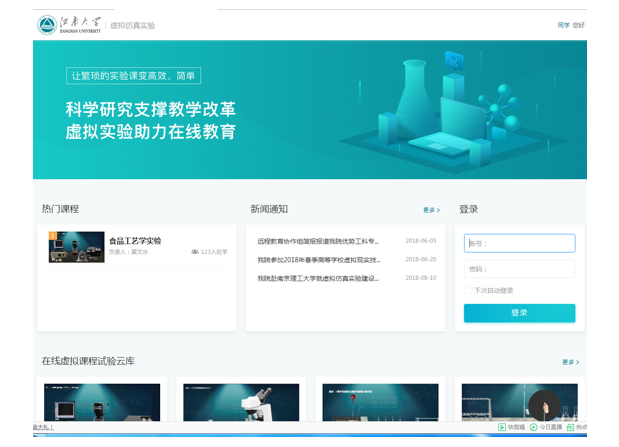619x447 pixels.
Task: Open news item dated 2018-08-10
Action: click(x=318, y=278)
